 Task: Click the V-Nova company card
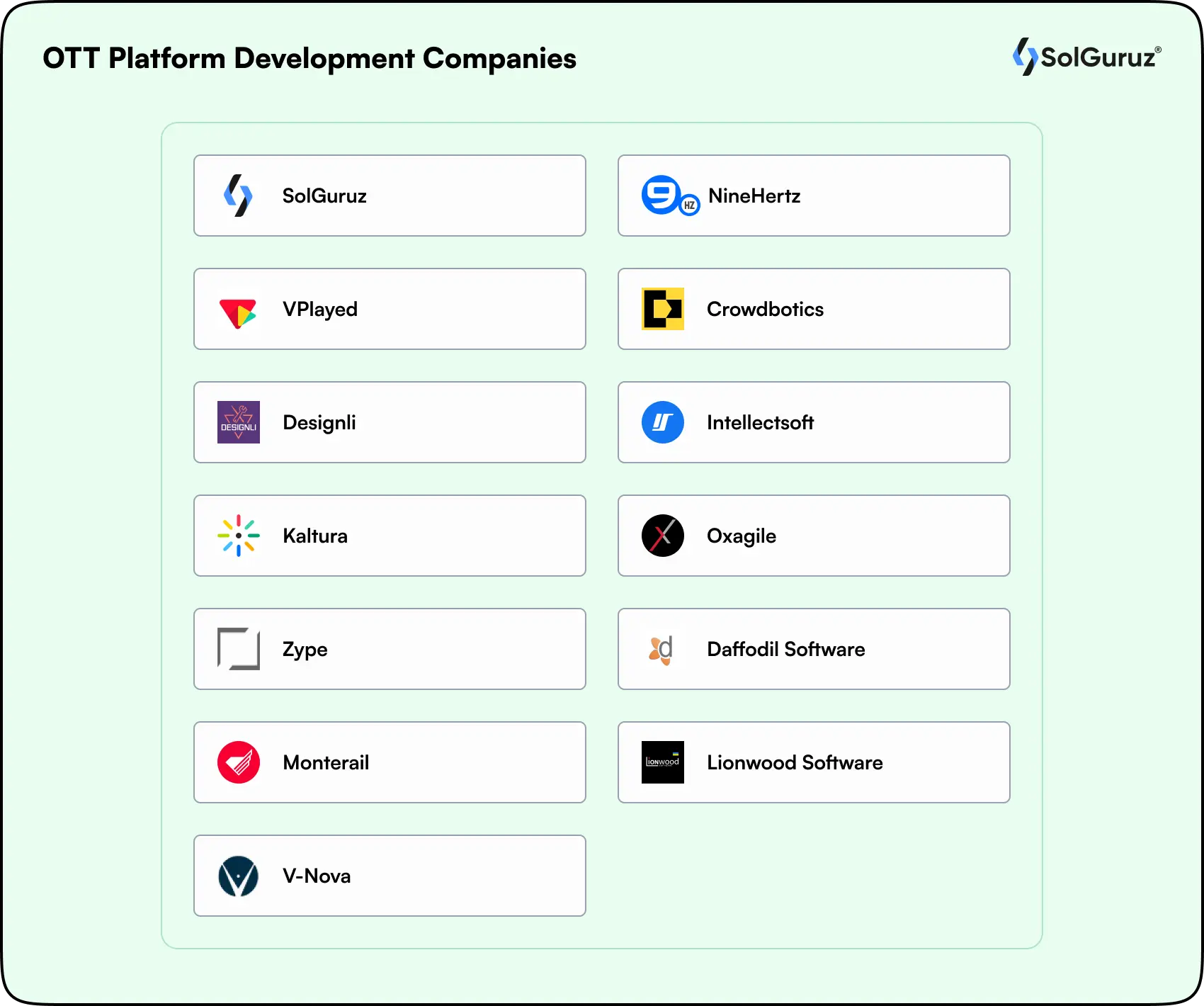tap(390, 876)
